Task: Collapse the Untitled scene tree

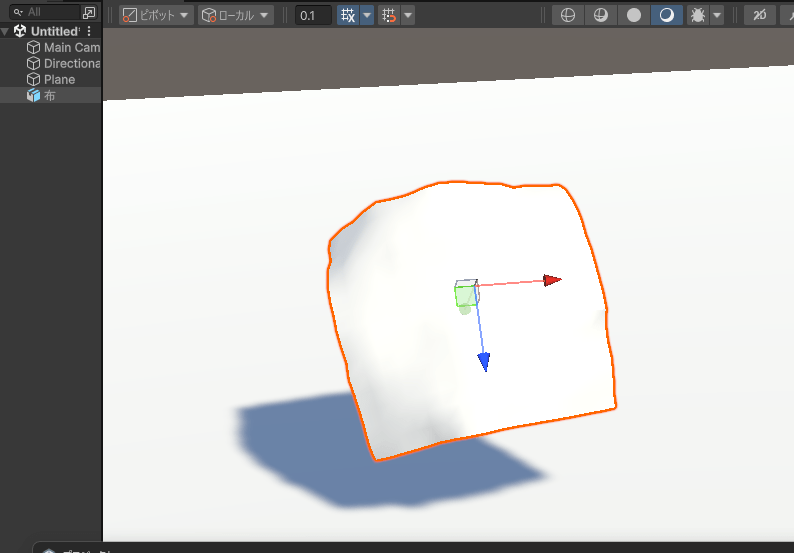Action: tap(7, 31)
